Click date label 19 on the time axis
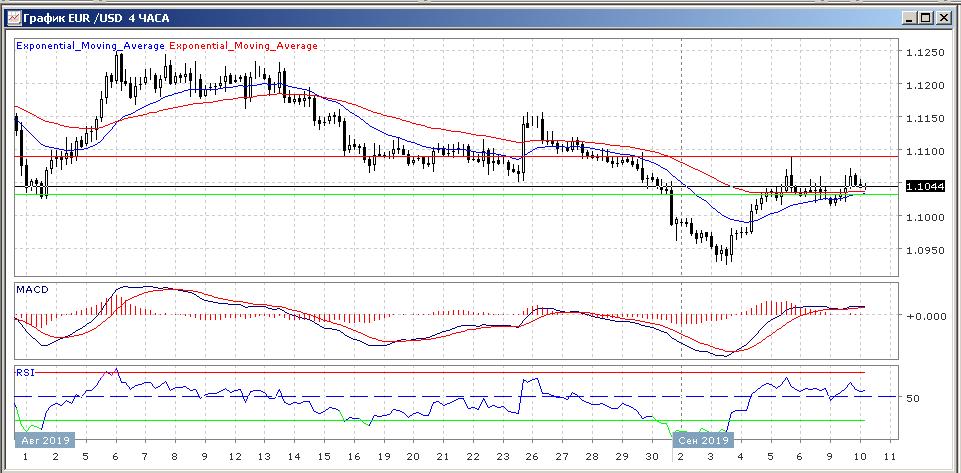 tap(384, 457)
